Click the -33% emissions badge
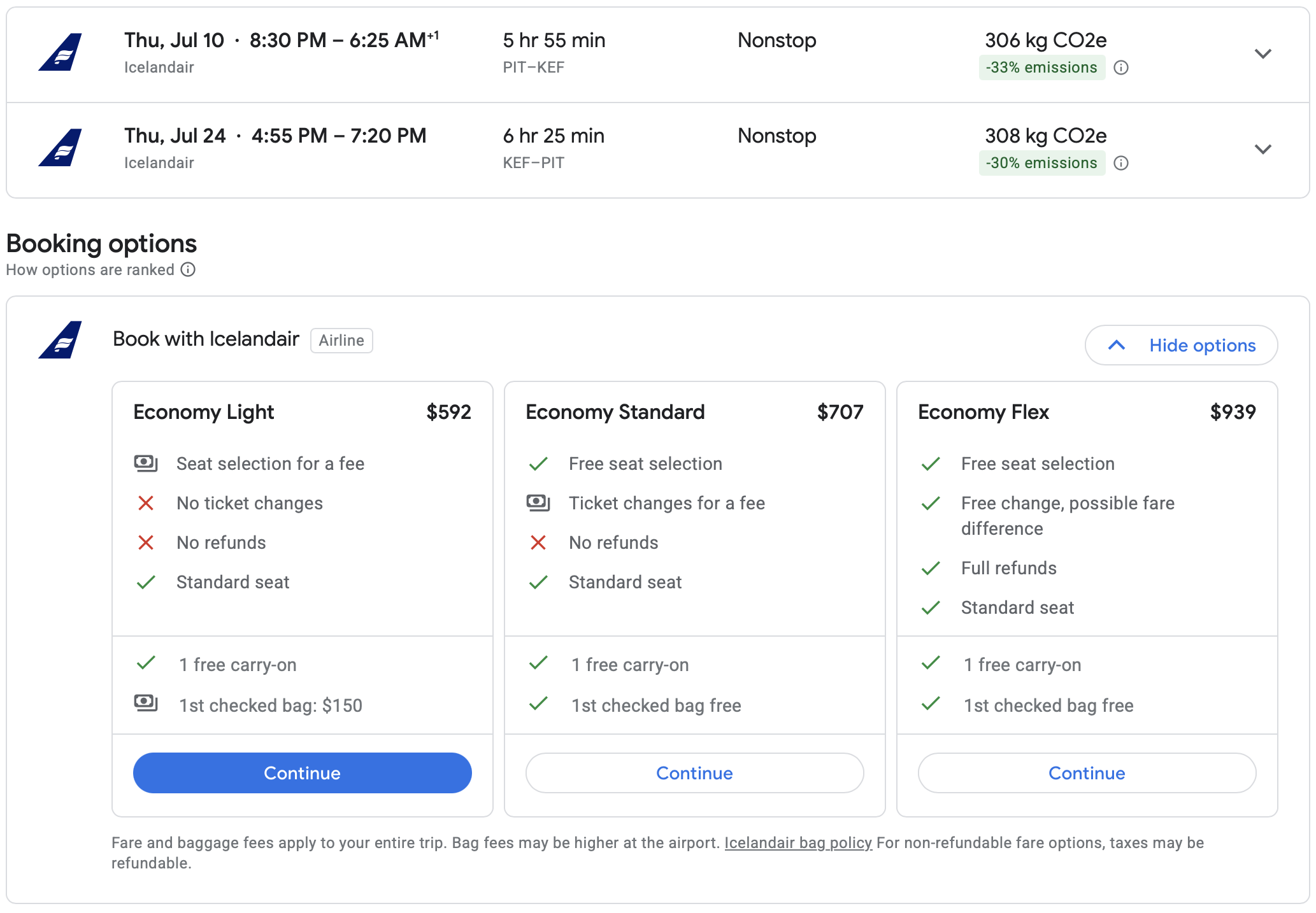This screenshot has width=1316, height=913. coord(1041,67)
